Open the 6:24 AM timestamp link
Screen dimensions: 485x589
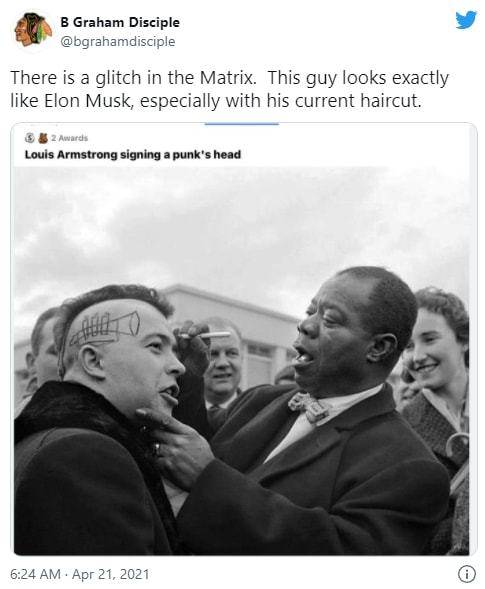[35, 574]
